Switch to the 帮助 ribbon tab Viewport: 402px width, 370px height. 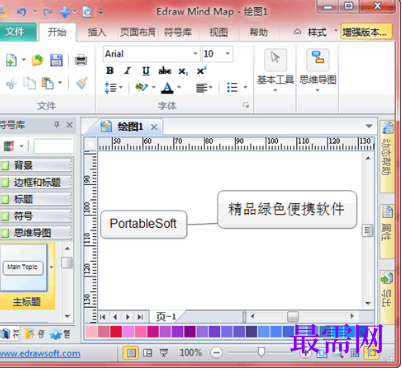pos(259,32)
